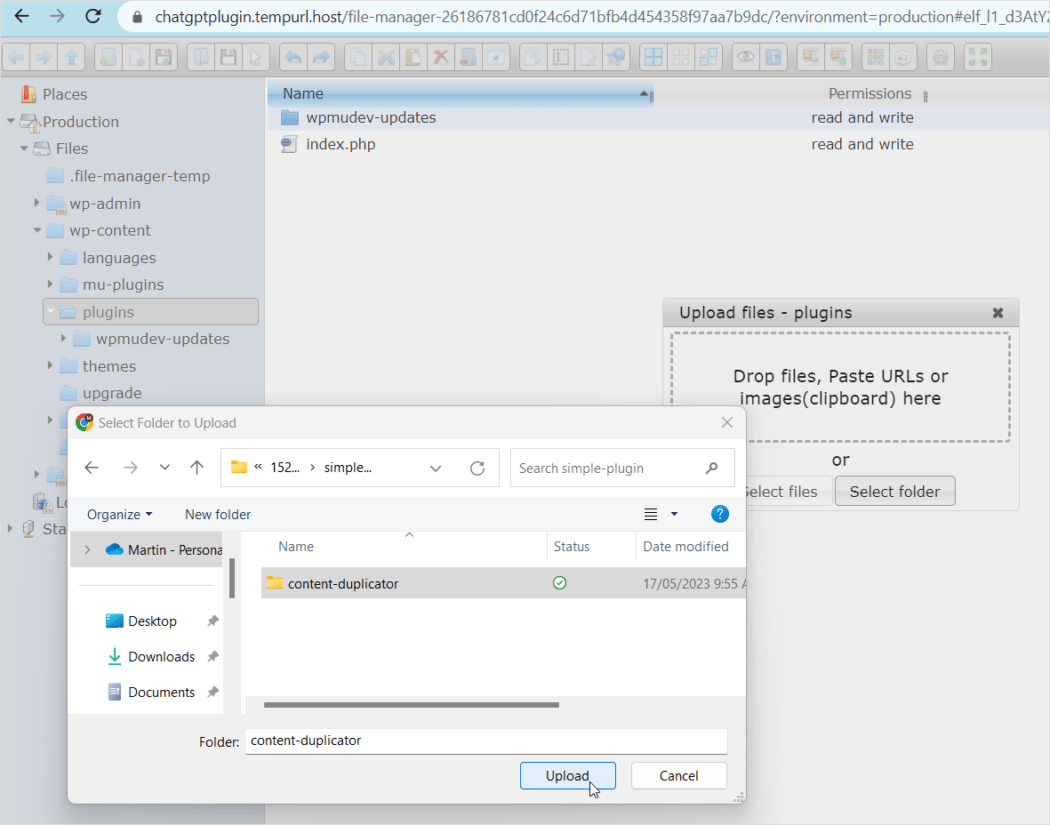Screen dimensions: 1050x825
Task: Cut the selected file with the scissors icon
Action: [x=385, y=57]
